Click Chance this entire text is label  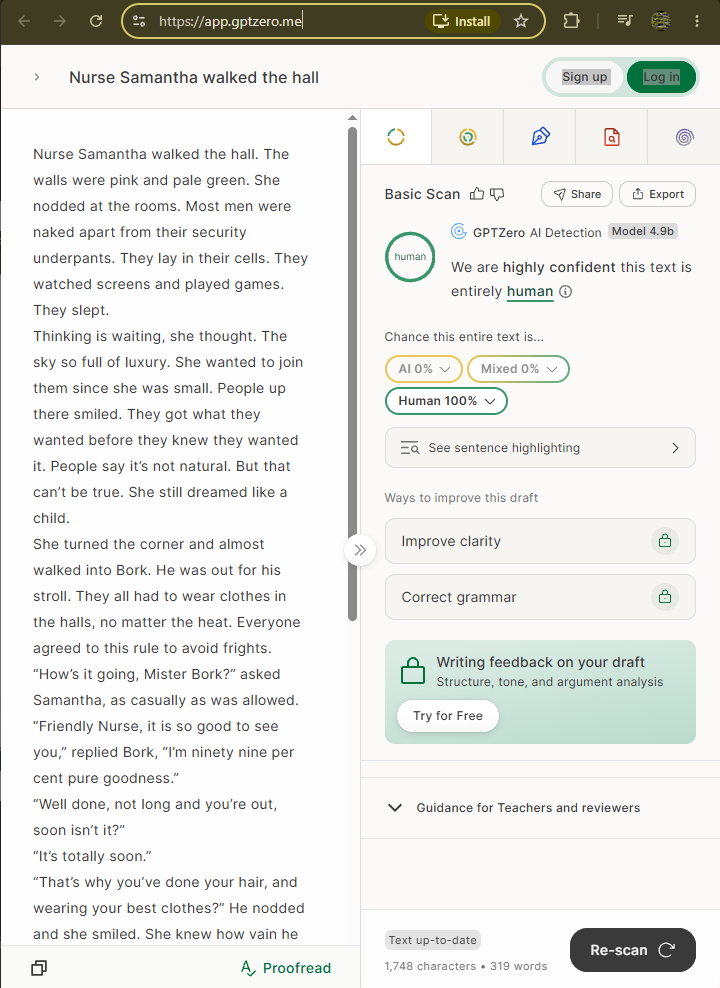pos(464,336)
